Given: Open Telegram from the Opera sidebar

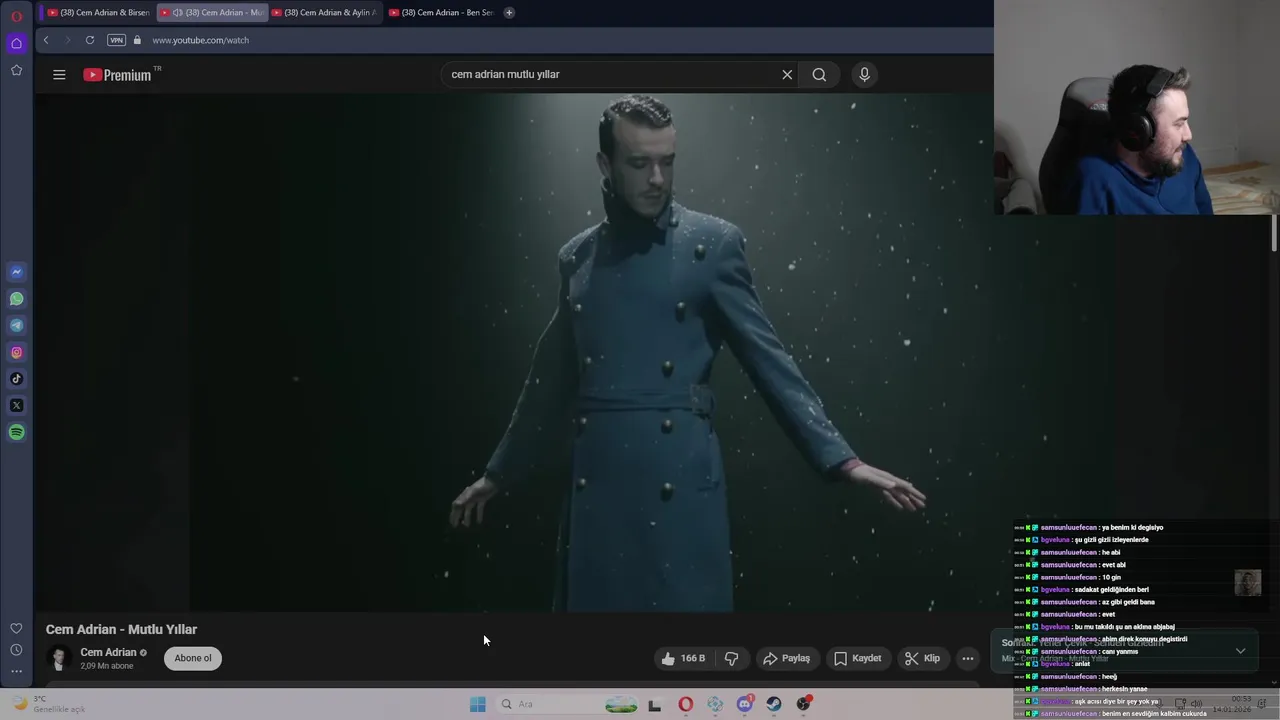Looking at the screenshot, I should coord(16,325).
